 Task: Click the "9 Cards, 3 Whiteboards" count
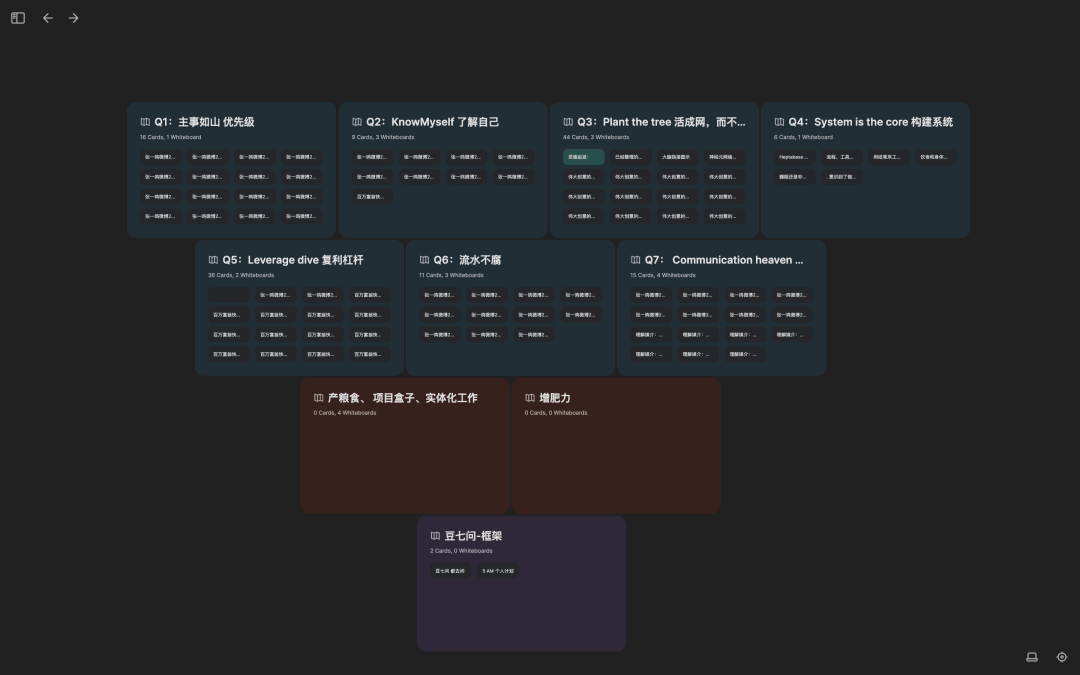point(383,137)
